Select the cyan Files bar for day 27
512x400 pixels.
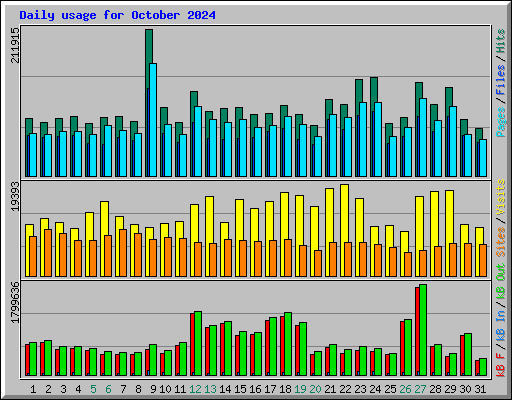coord(423,137)
